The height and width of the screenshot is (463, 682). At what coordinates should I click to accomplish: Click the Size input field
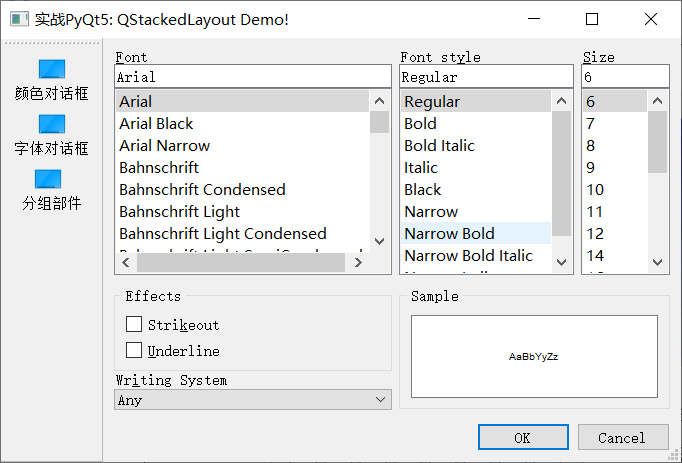point(624,77)
